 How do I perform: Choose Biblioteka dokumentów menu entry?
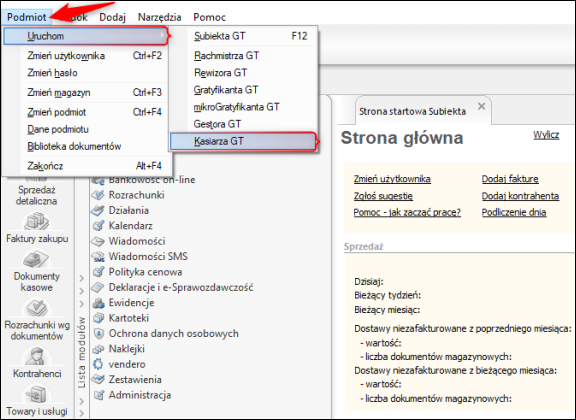[85, 147]
